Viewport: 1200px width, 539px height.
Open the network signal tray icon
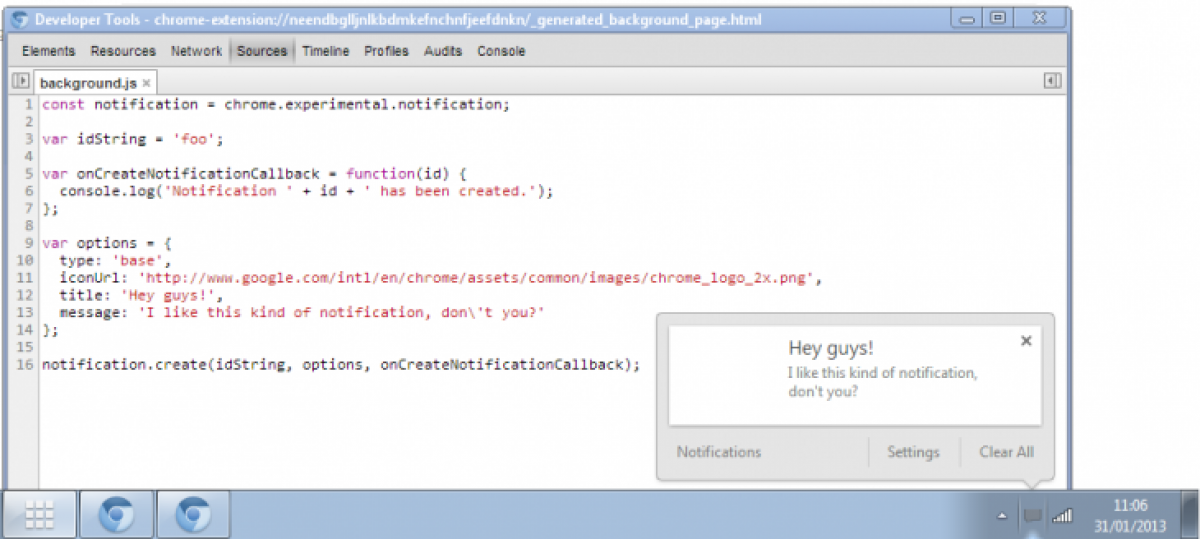1062,516
